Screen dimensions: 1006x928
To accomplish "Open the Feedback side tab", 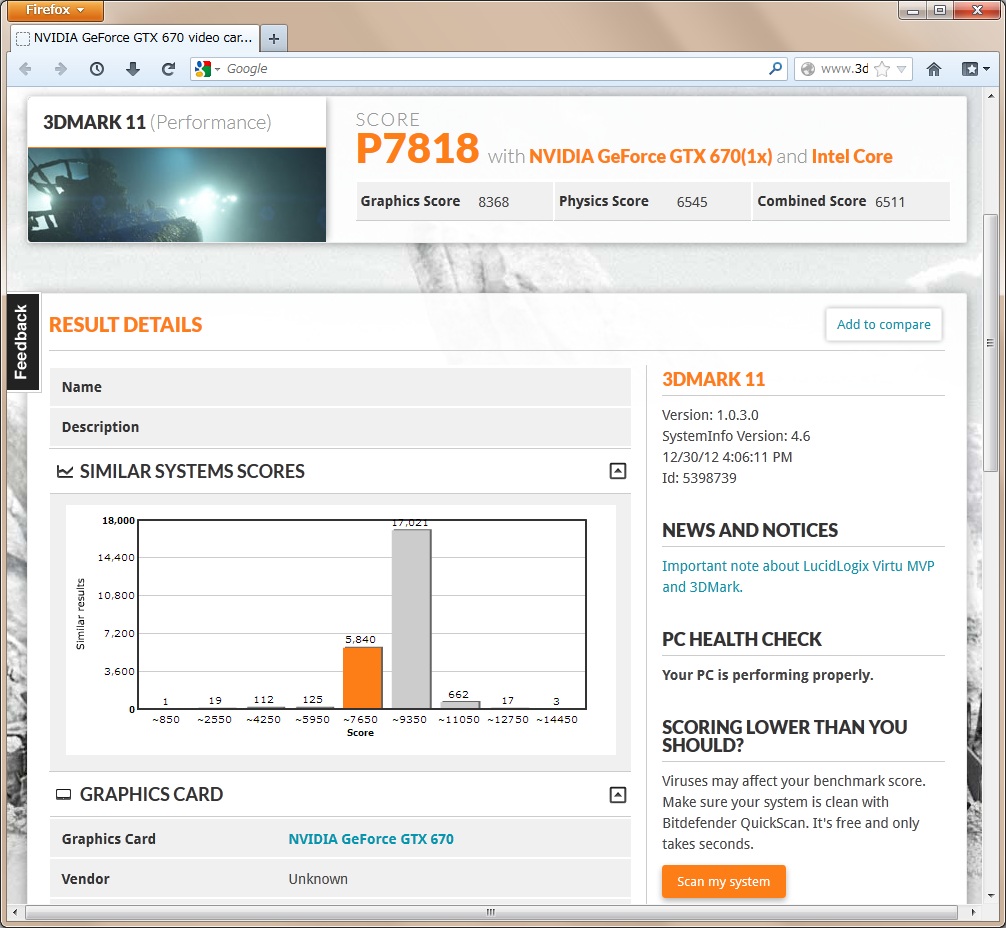I will [22, 341].
